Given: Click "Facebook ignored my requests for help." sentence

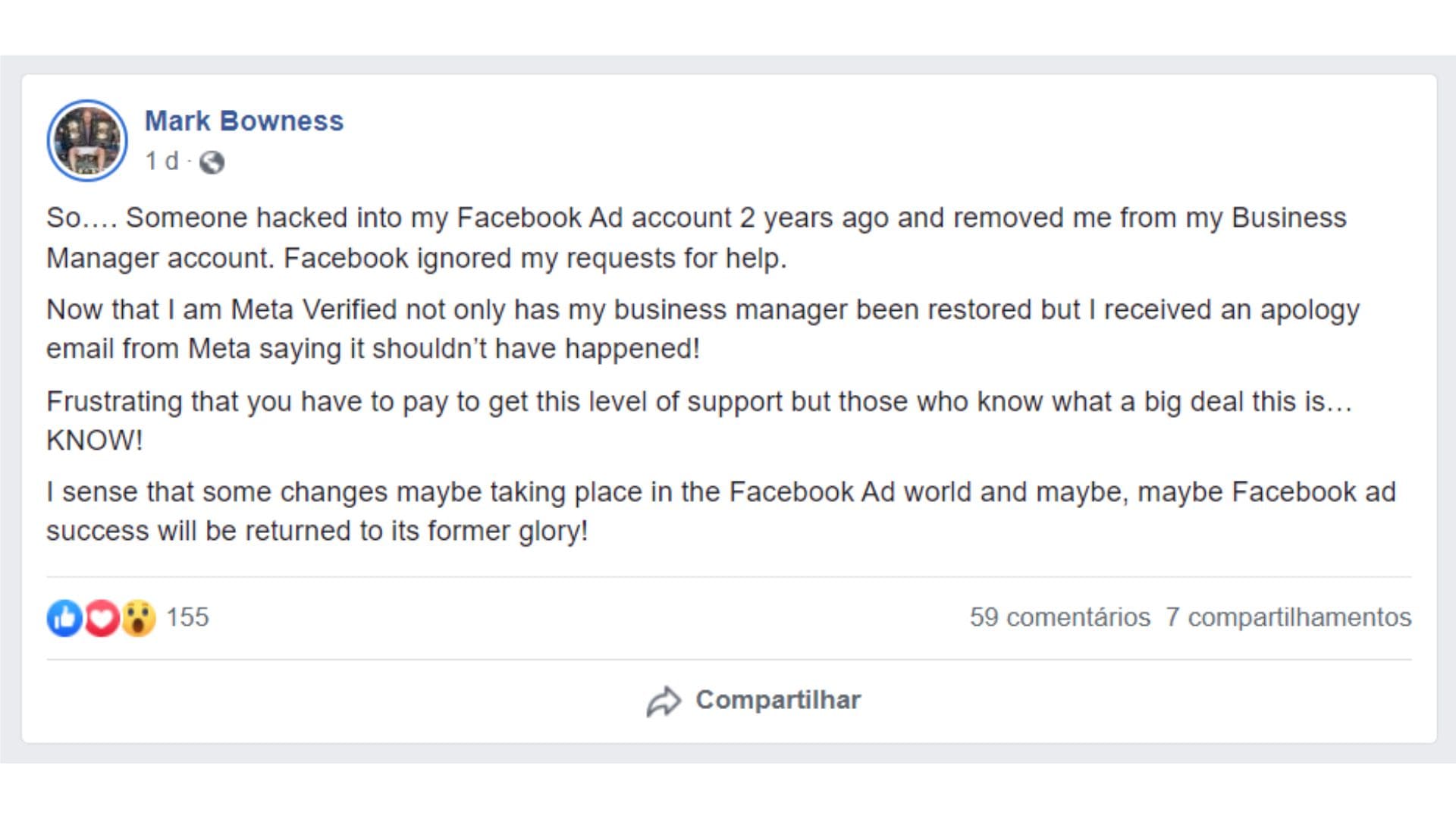Looking at the screenshot, I should point(535,259).
